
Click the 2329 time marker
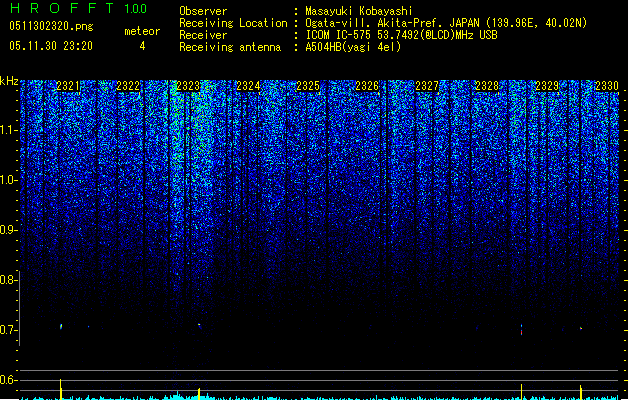pos(547,86)
